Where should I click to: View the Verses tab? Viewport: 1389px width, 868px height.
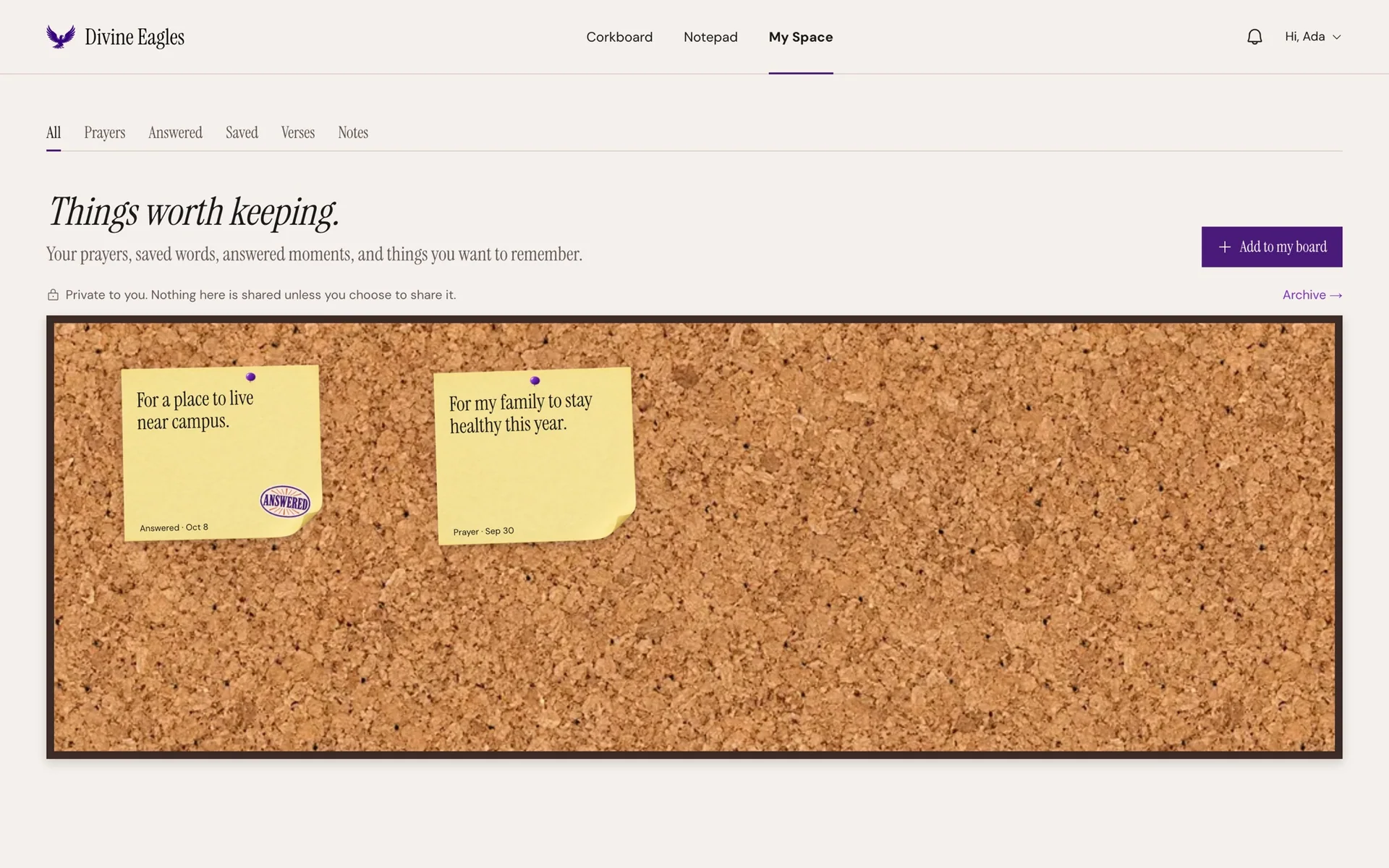pyautogui.click(x=298, y=133)
